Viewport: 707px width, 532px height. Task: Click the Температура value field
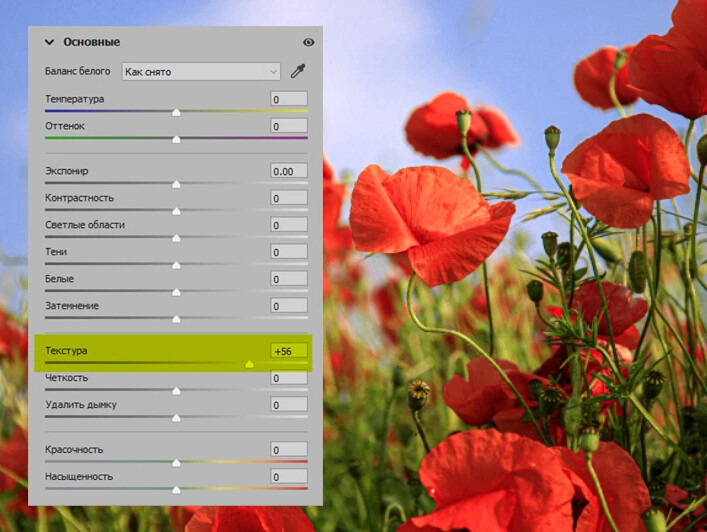(x=289, y=99)
